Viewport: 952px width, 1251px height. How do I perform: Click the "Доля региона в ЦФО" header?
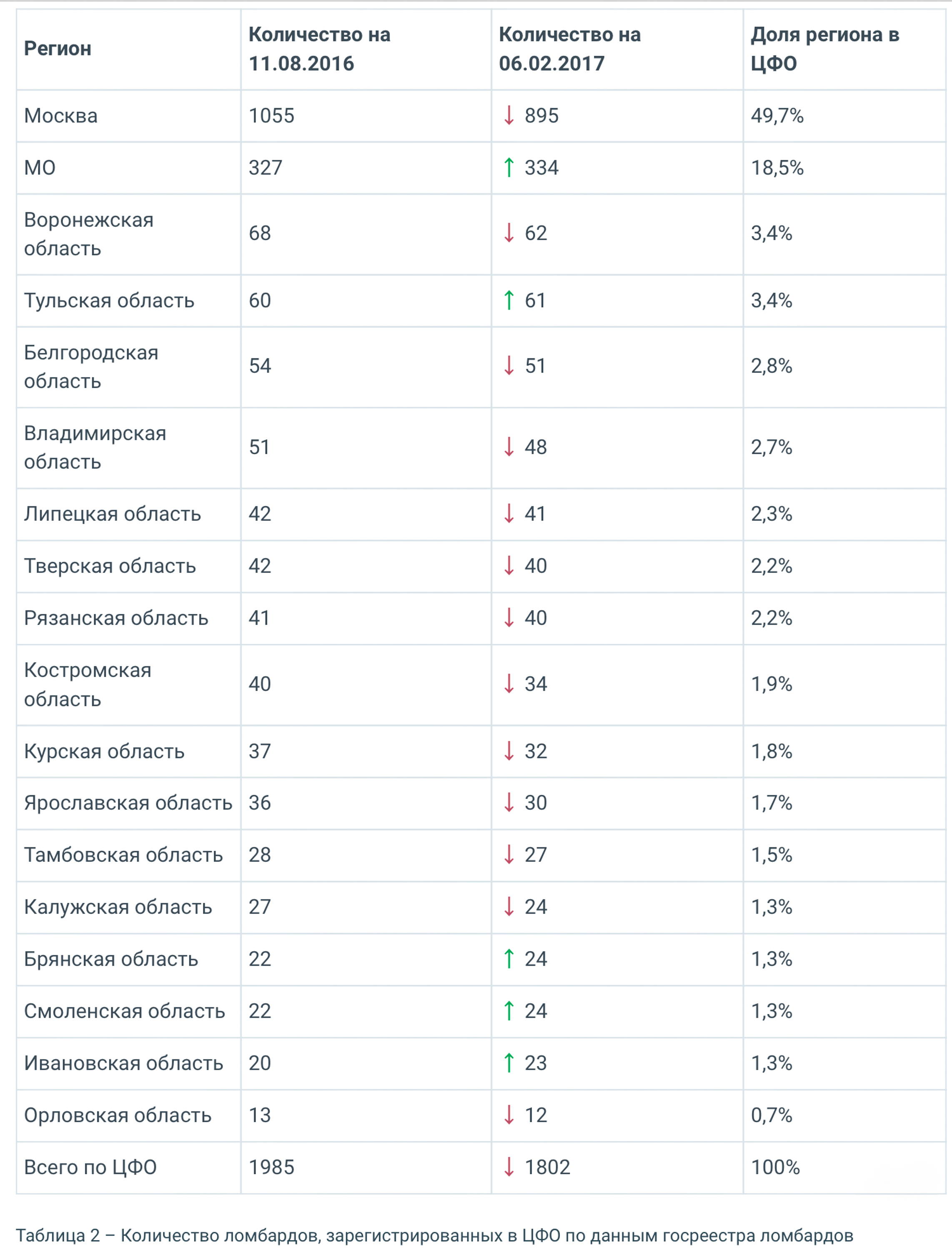click(824, 49)
